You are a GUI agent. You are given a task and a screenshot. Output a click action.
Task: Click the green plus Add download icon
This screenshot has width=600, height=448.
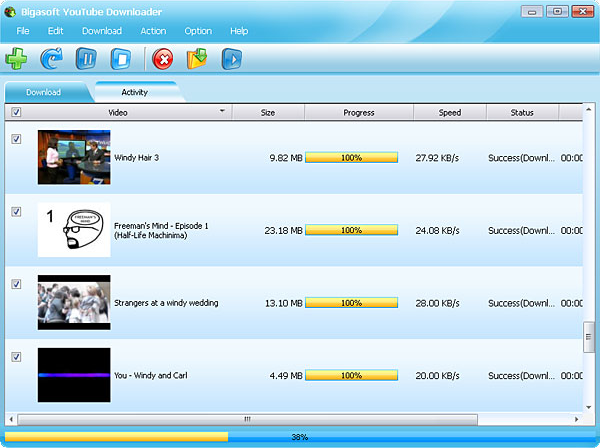pos(16,59)
